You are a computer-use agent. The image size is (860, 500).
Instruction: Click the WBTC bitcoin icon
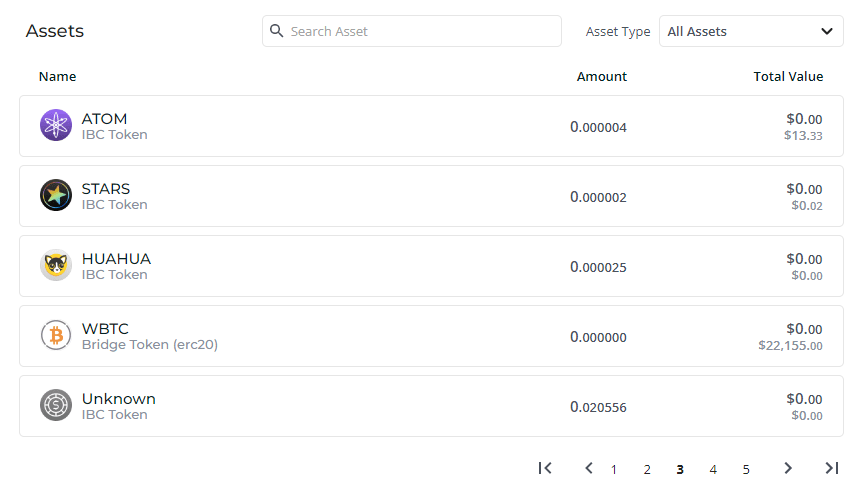tap(56, 335)
